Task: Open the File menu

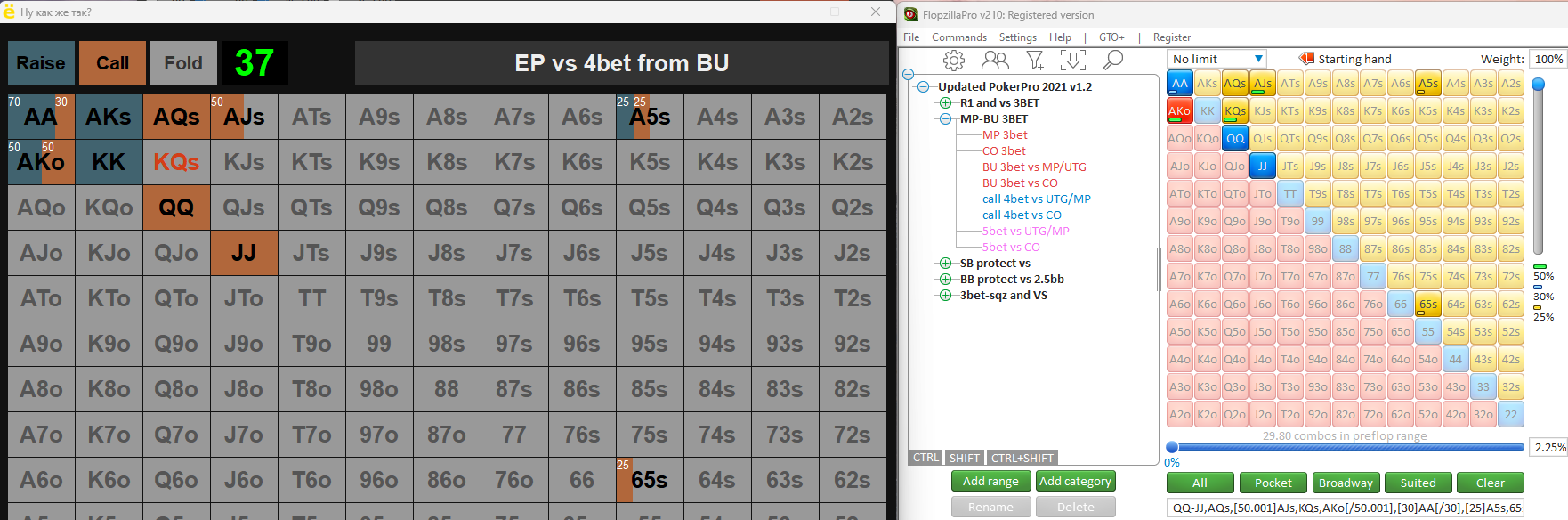Action: tap(911, 37)
